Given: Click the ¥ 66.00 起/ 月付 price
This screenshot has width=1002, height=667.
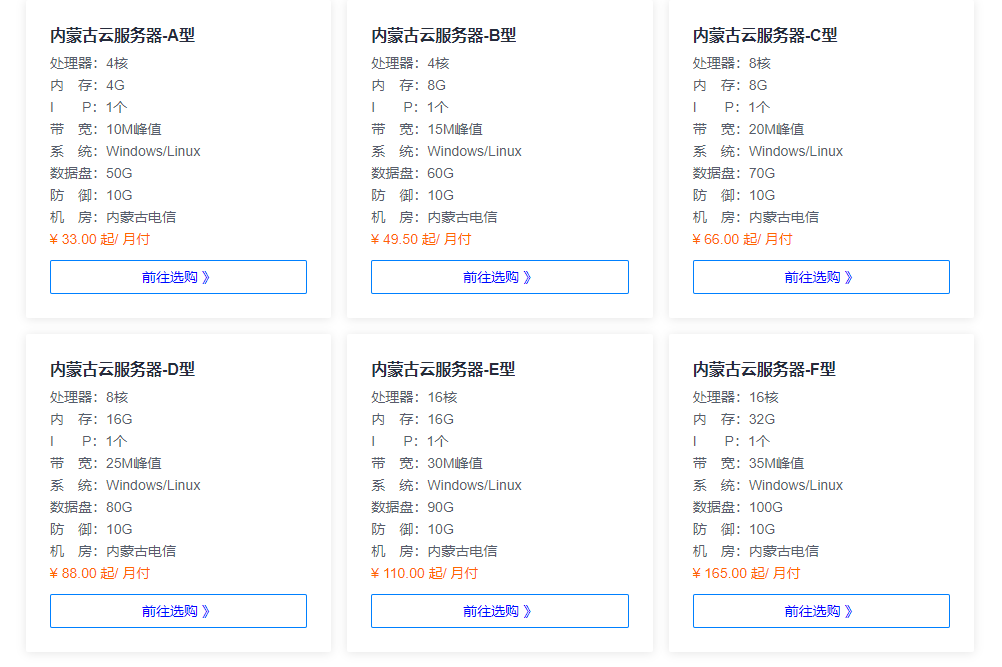Looking at the screenshot, I should (743, 239).
